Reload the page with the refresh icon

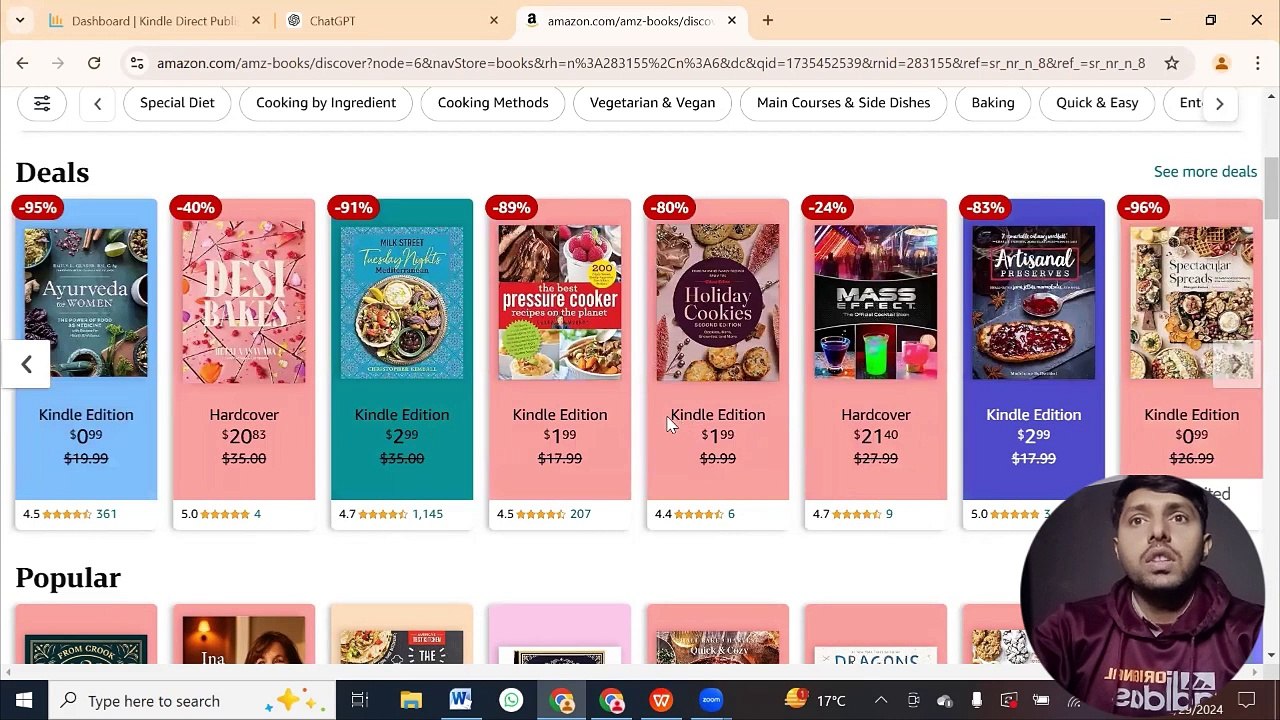tap(94, 63)
